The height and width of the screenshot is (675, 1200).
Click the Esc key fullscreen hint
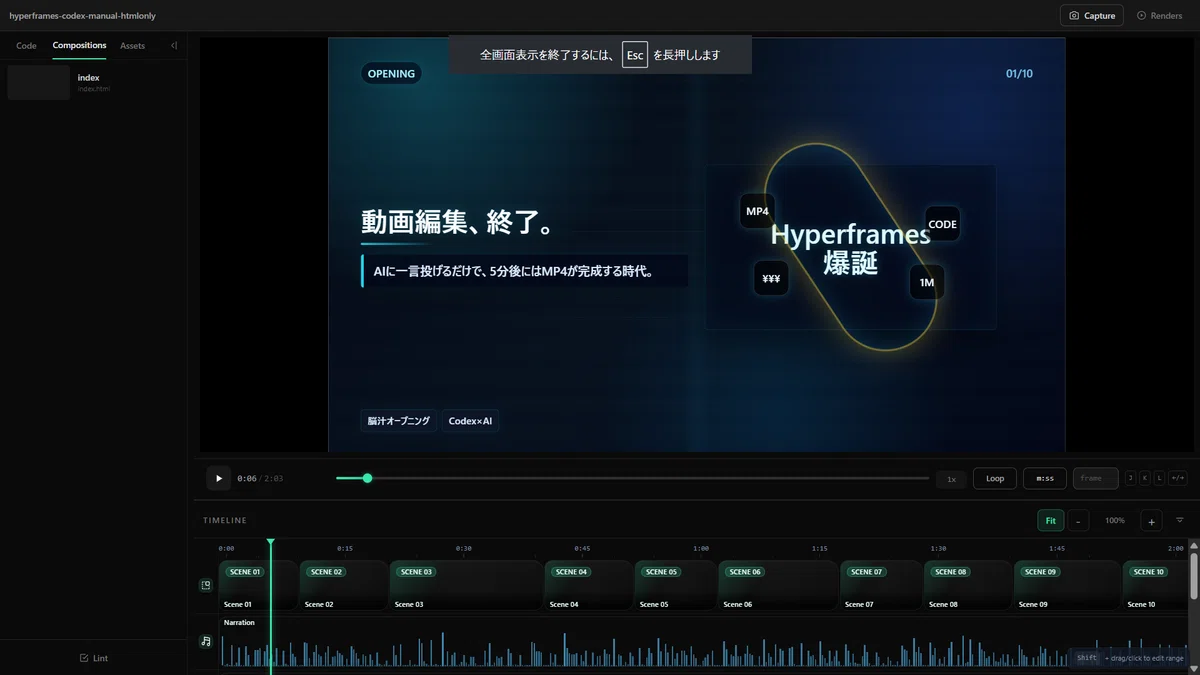(635, 54)
